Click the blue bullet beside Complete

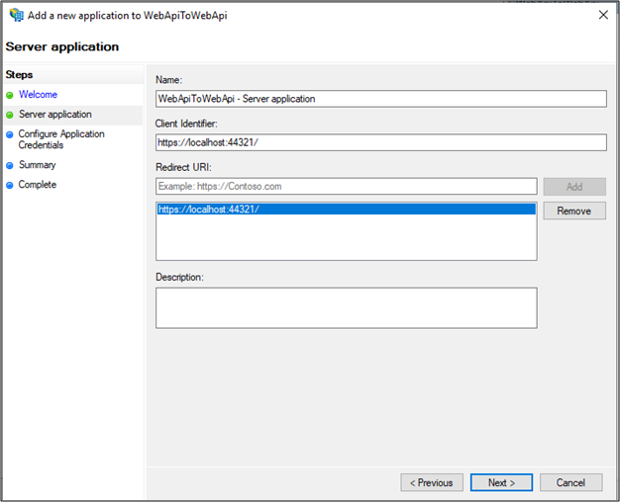10,185
